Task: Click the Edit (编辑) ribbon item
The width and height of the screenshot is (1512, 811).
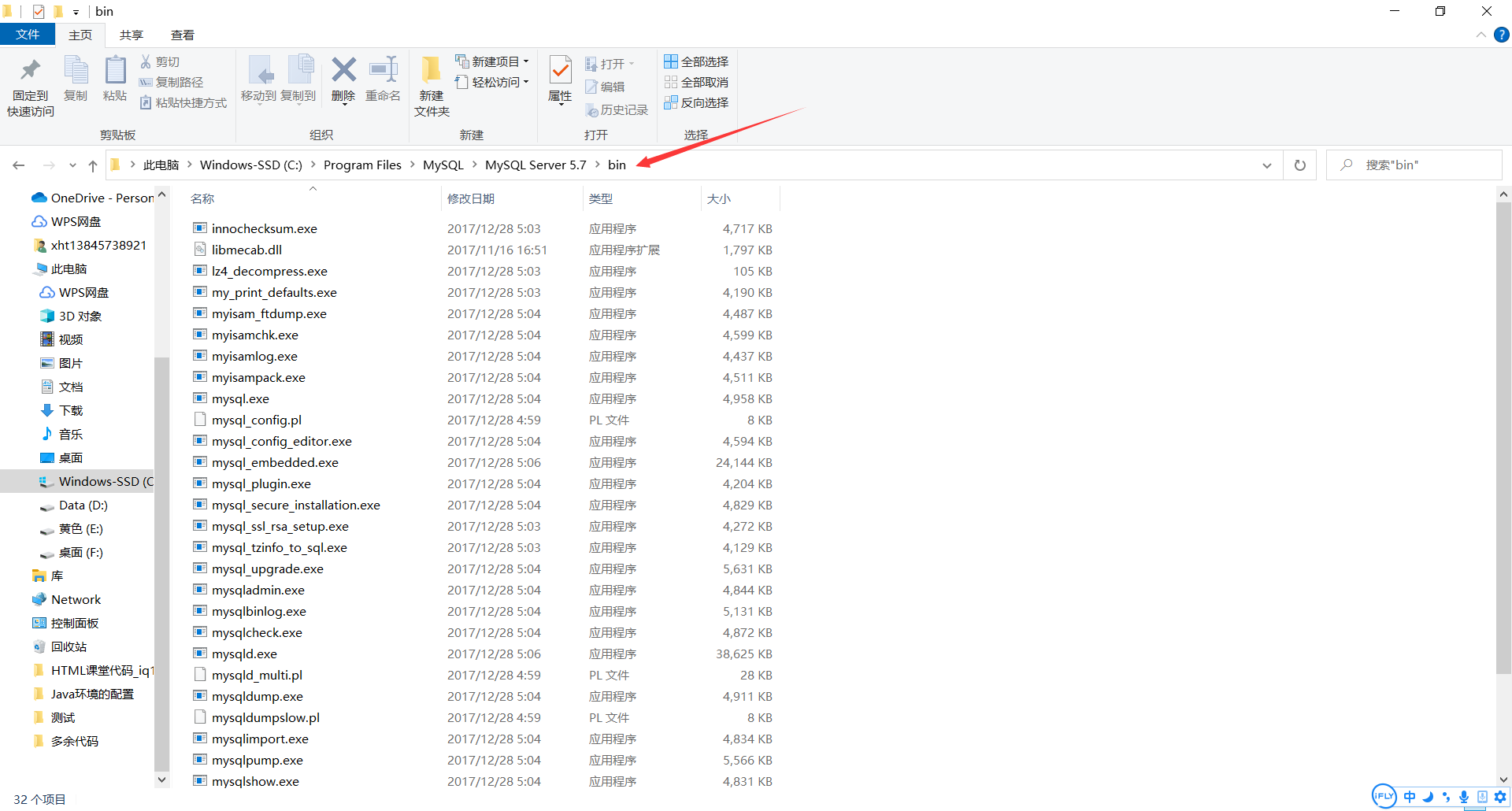Action: click(605, 87)
